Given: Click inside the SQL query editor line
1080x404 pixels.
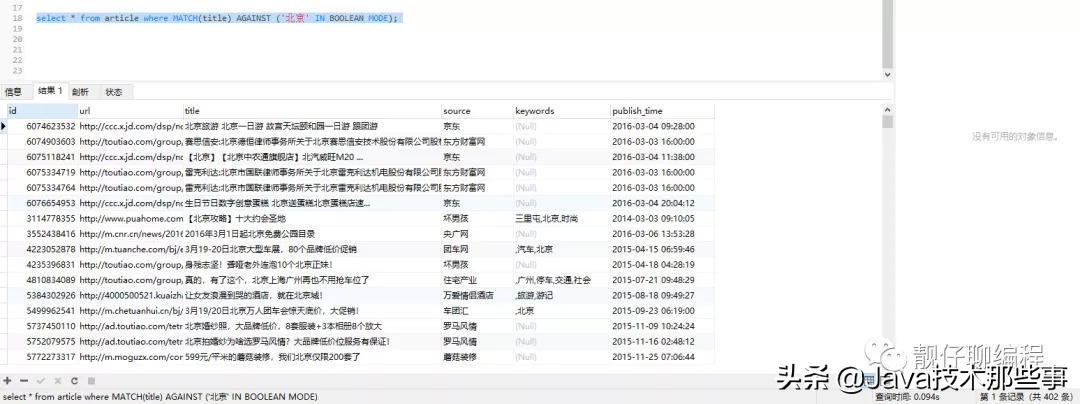Looking at the screenshot, I should 218,18.
